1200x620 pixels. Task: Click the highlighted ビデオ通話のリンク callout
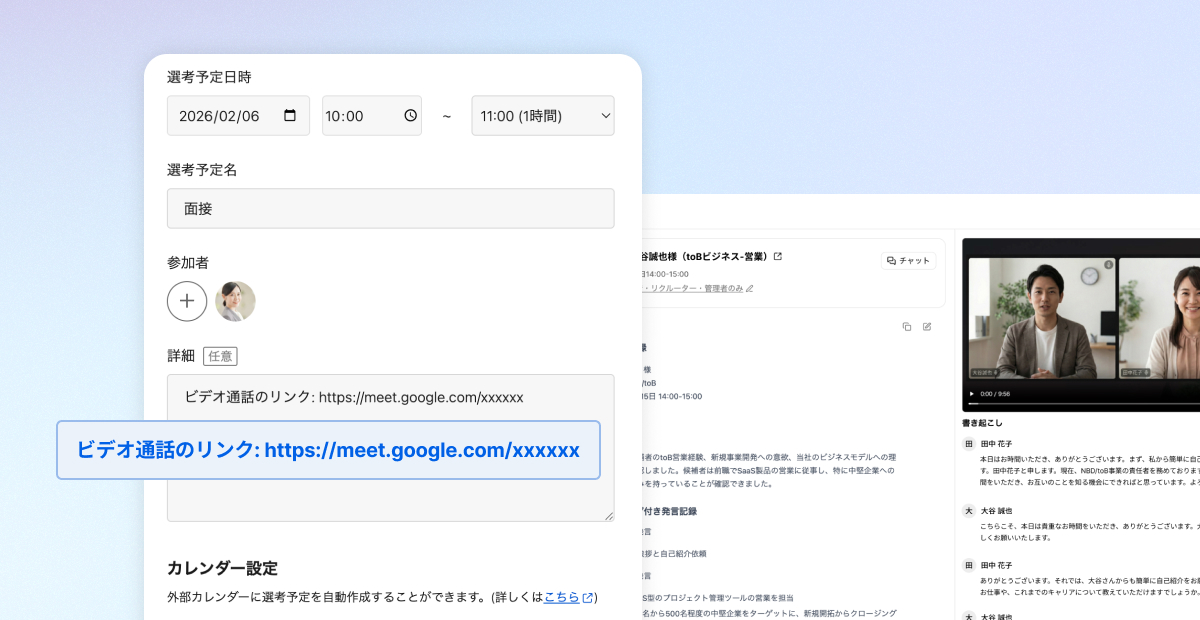(328, 450)
